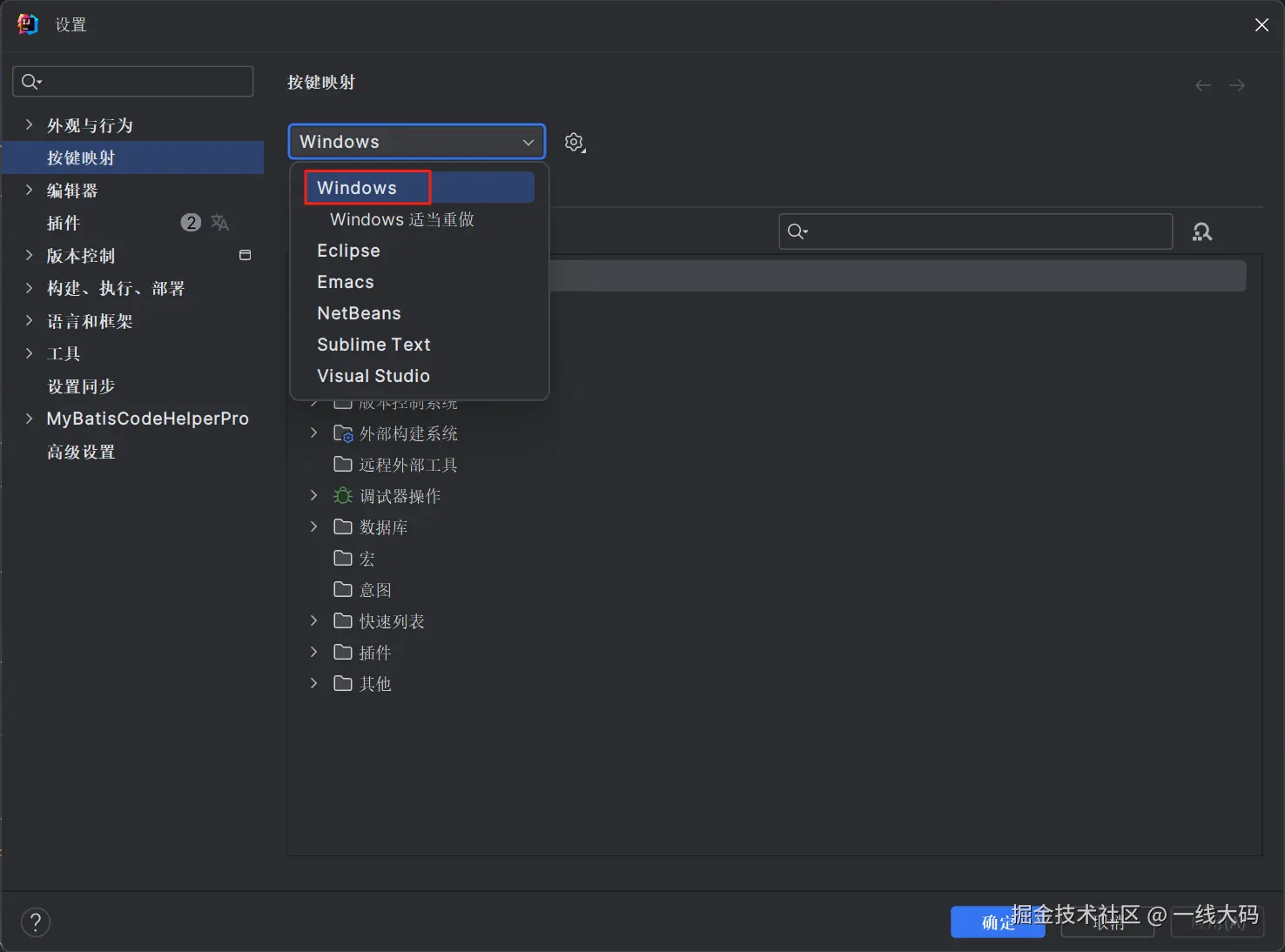Select 调试器操作 row label
The height and width of the screenshot is (952, 1285).
[400, 496]
